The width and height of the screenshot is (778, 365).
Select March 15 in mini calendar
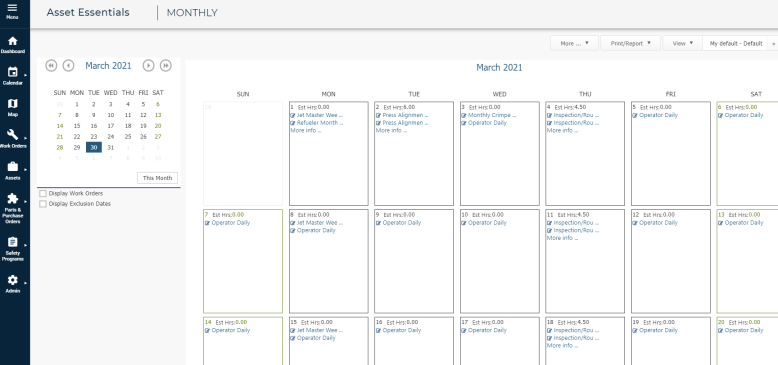coord(76,126)
